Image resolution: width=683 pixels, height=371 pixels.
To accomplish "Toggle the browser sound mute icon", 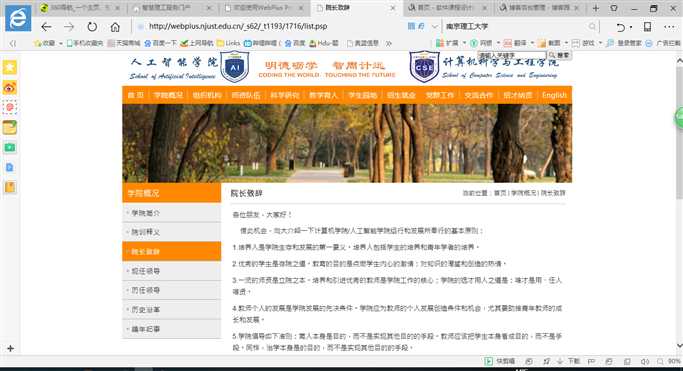I will point(645,361).
